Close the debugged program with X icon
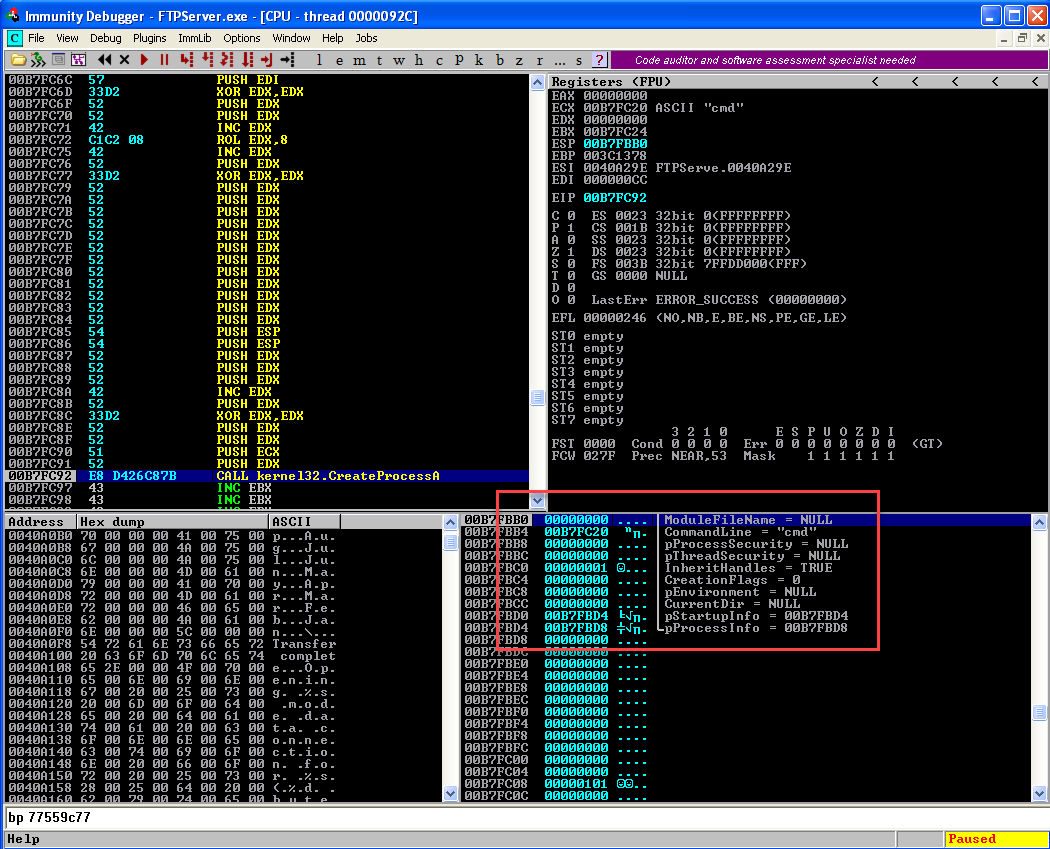 [x=124, y=60]
